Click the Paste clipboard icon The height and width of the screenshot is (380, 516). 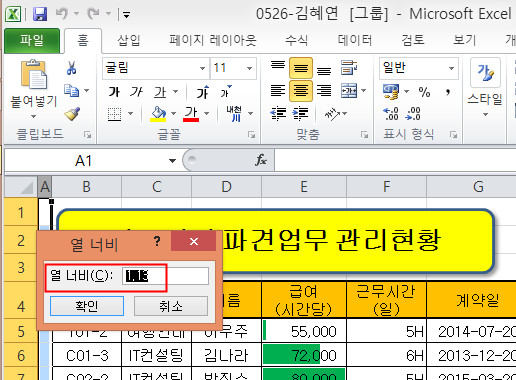pyautogui.click(x=34, y=74)
